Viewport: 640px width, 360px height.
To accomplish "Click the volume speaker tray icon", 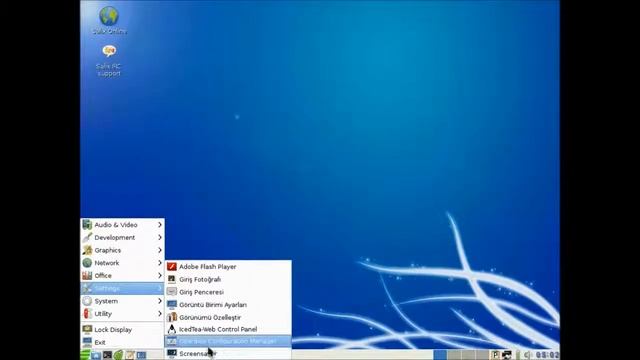I will pos(527,355).
